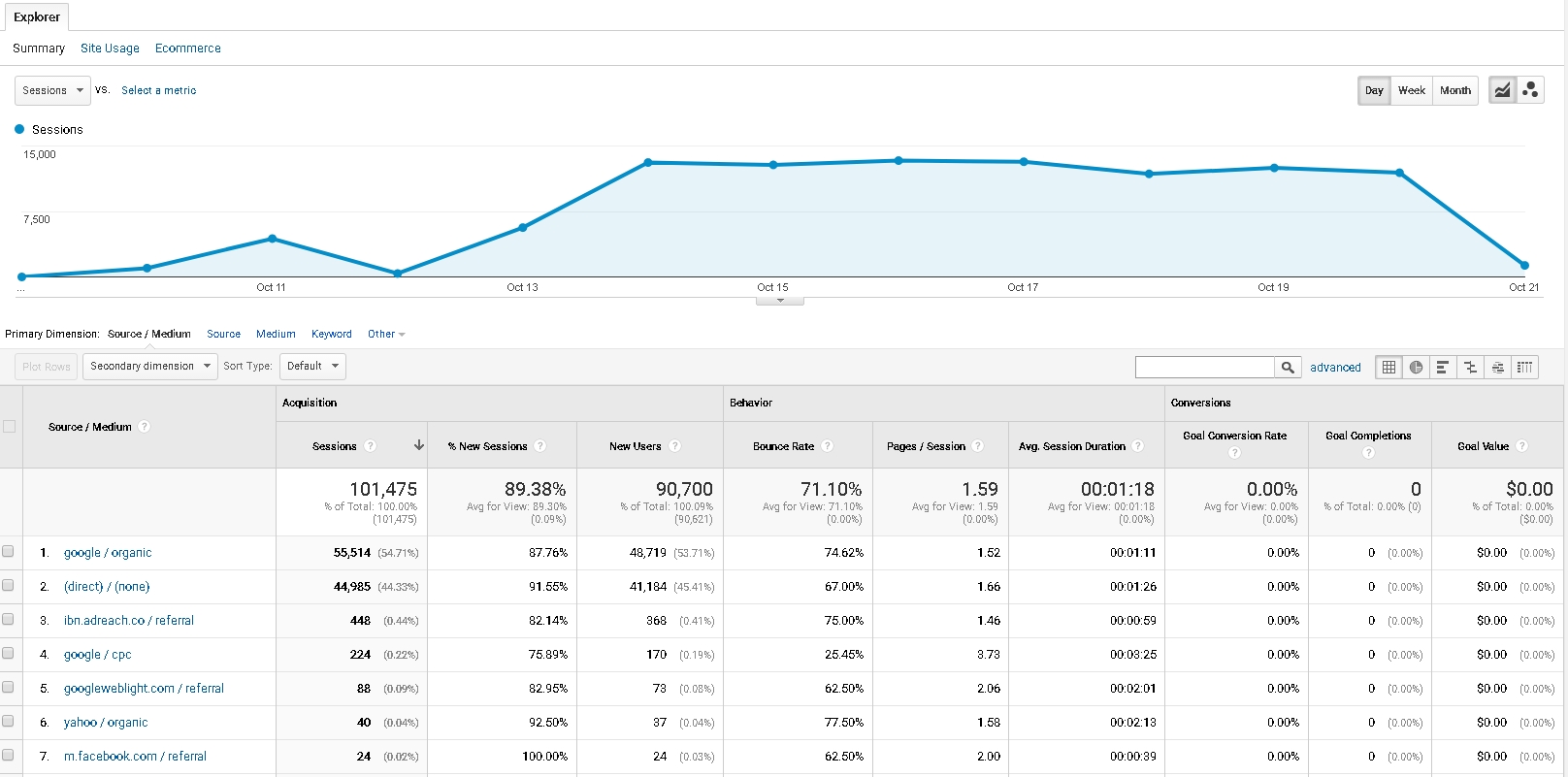
Task: Open help icon for Goal Completions
Action: click(x=1369, y=453)
